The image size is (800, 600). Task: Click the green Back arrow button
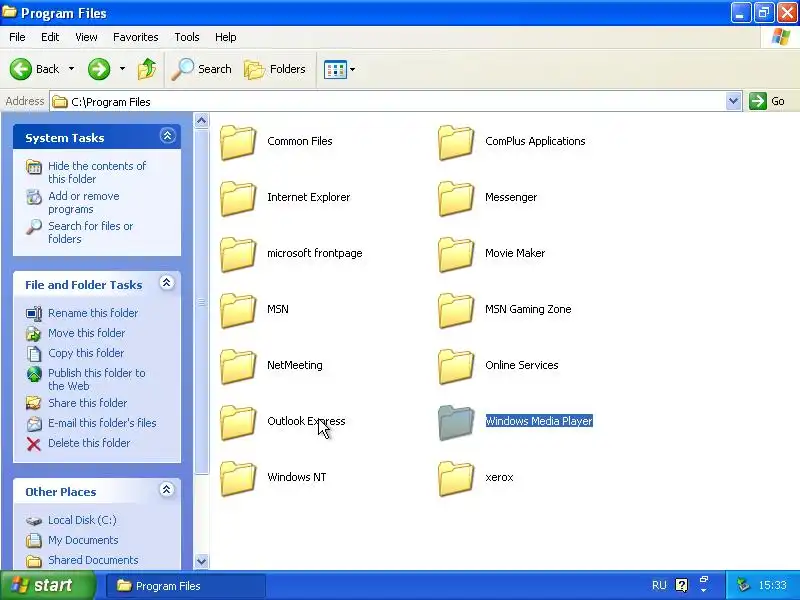pyautogui.click(x=21, y=69)
